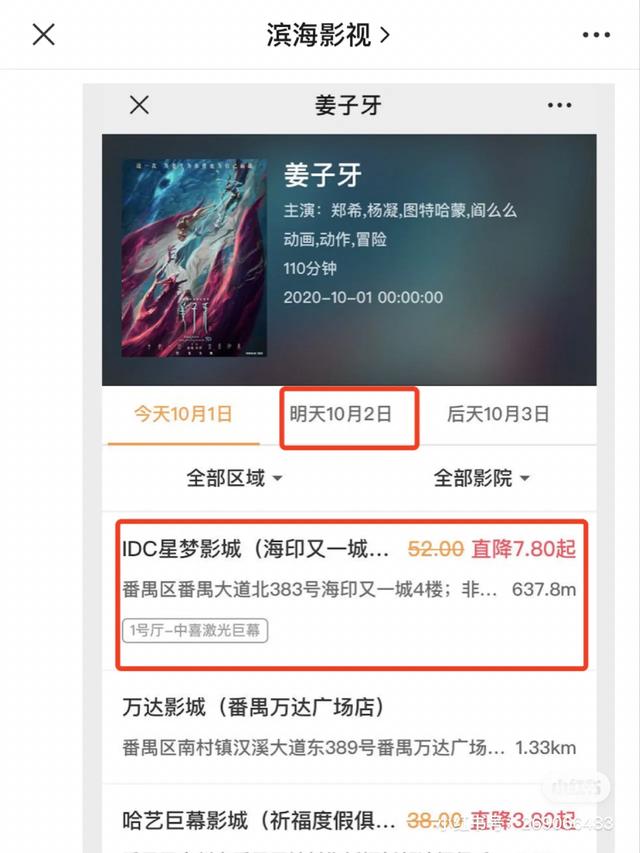Expand the 全部区域 dropdown

[234, 478]
